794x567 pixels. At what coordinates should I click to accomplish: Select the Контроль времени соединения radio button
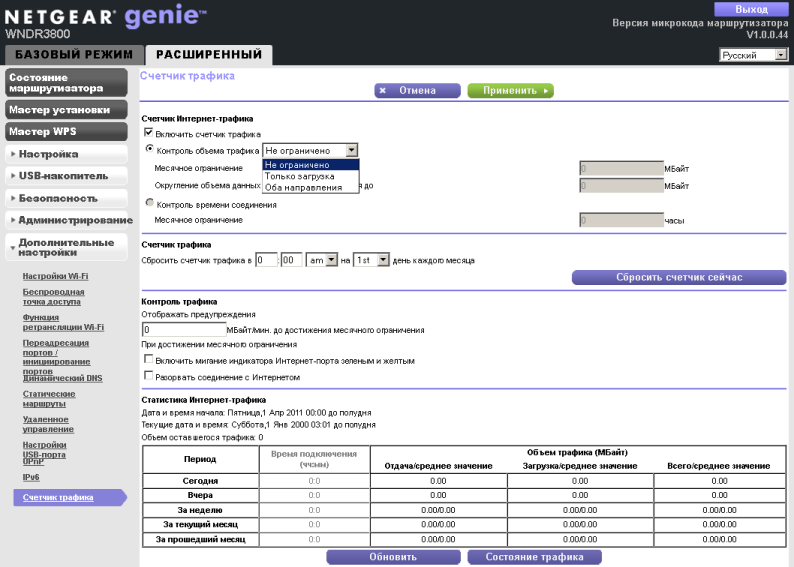click(x=149, y=202)
